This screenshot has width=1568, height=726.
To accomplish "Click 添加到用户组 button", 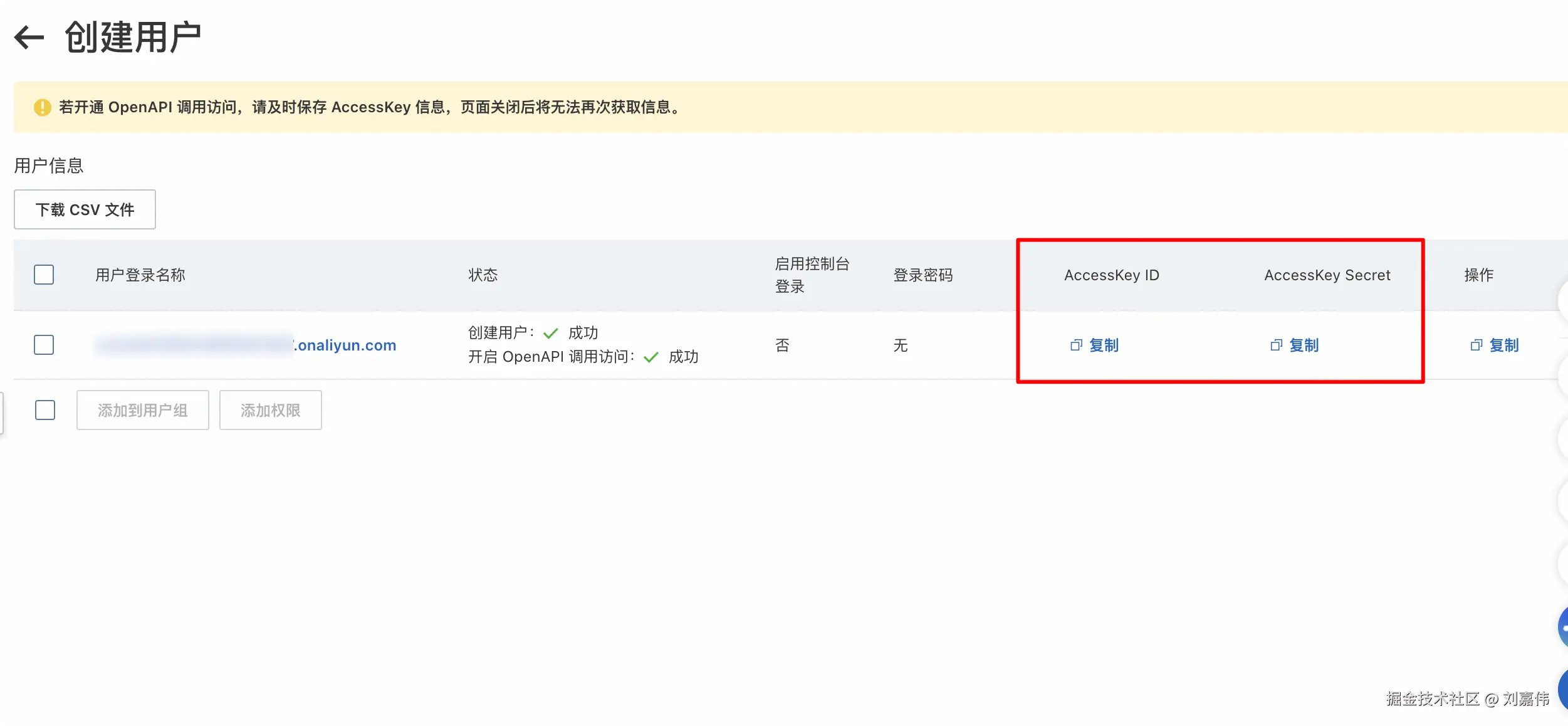I will (x=142, y=410).
